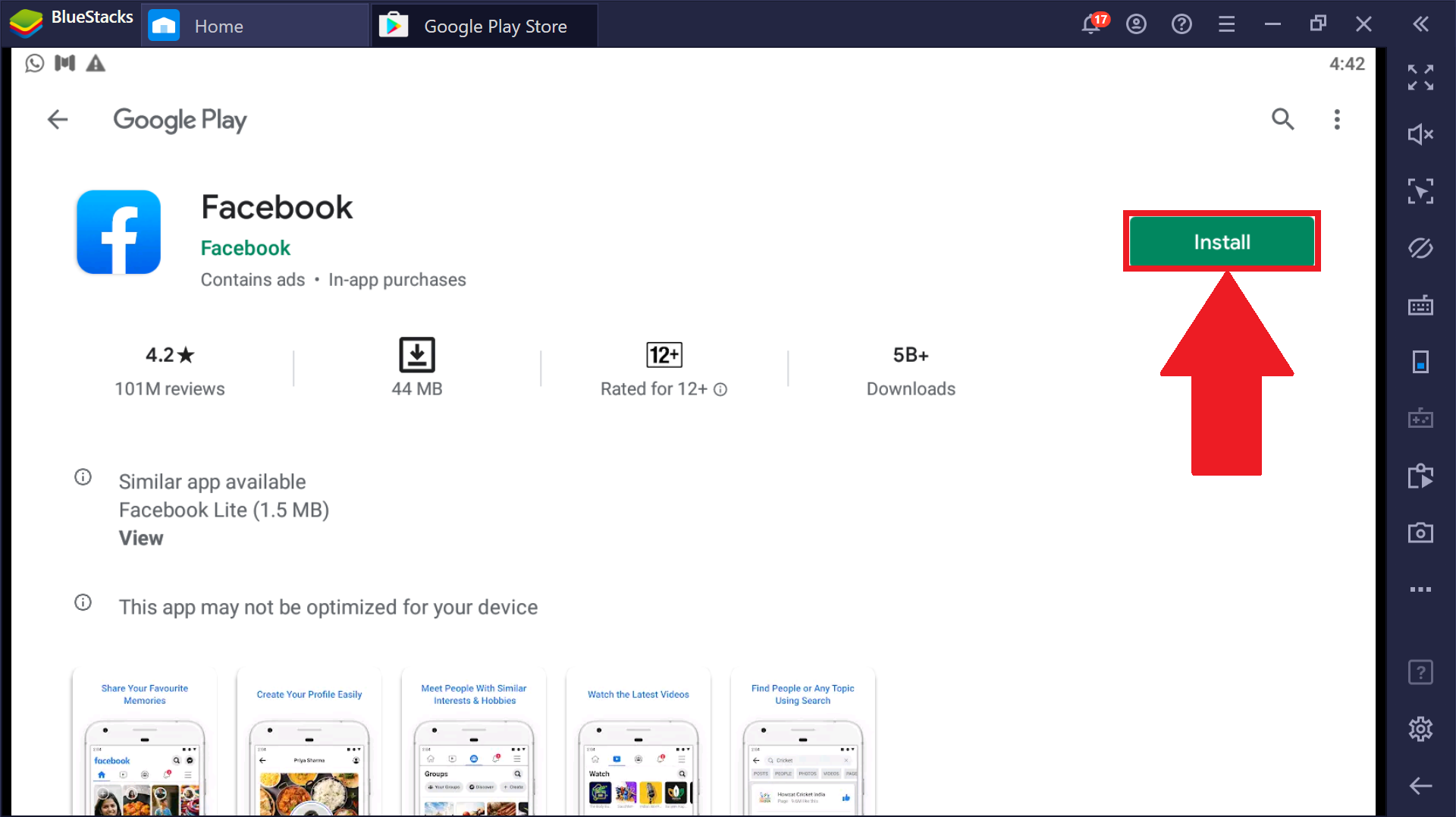The height and width of the screenshot is (817, 1456).
Task: Open keyboard controls icon
Action: 1420,305
